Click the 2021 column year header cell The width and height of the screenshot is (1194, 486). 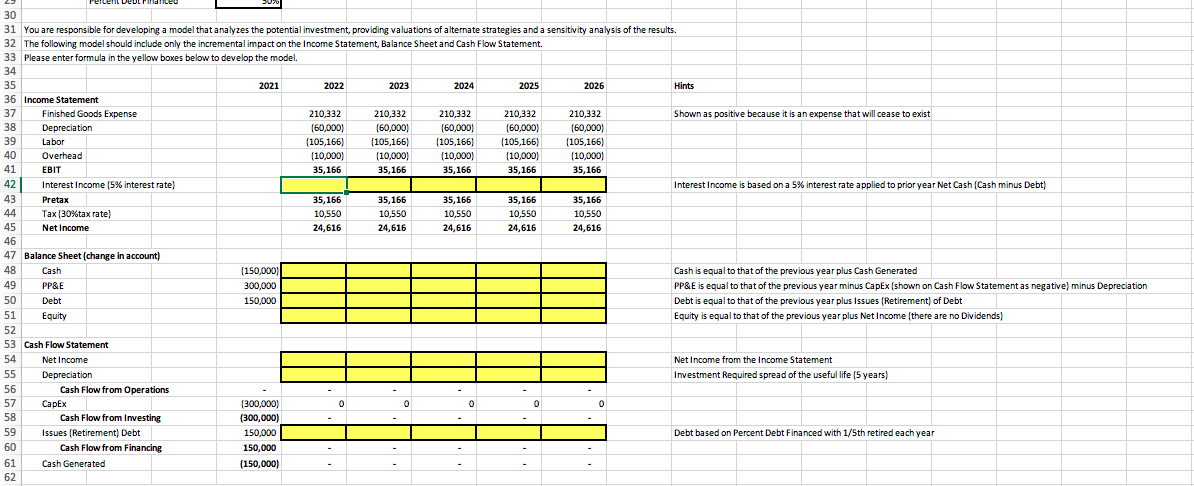coord(249,86)
